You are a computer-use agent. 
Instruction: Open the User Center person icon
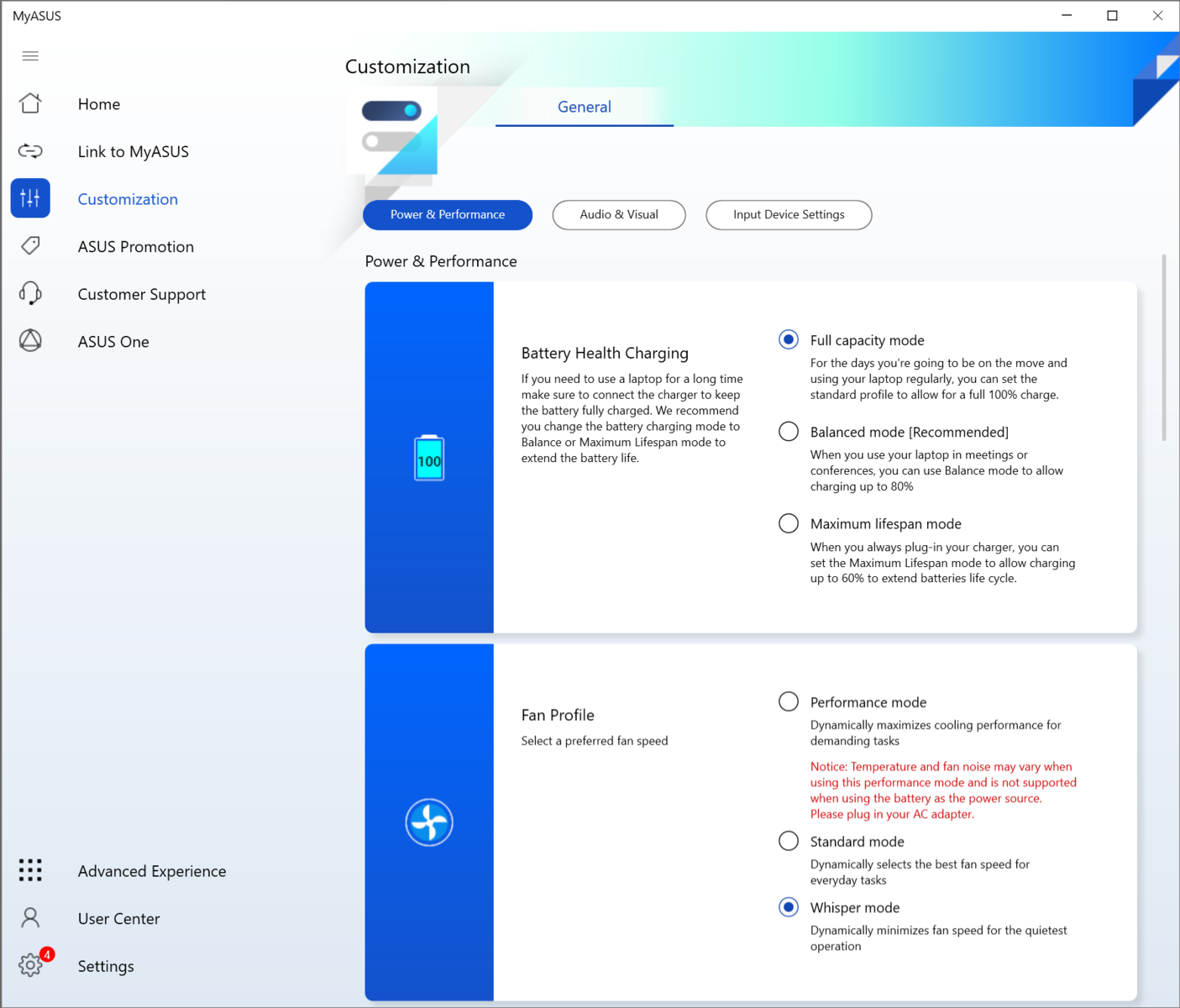(30, 917)
